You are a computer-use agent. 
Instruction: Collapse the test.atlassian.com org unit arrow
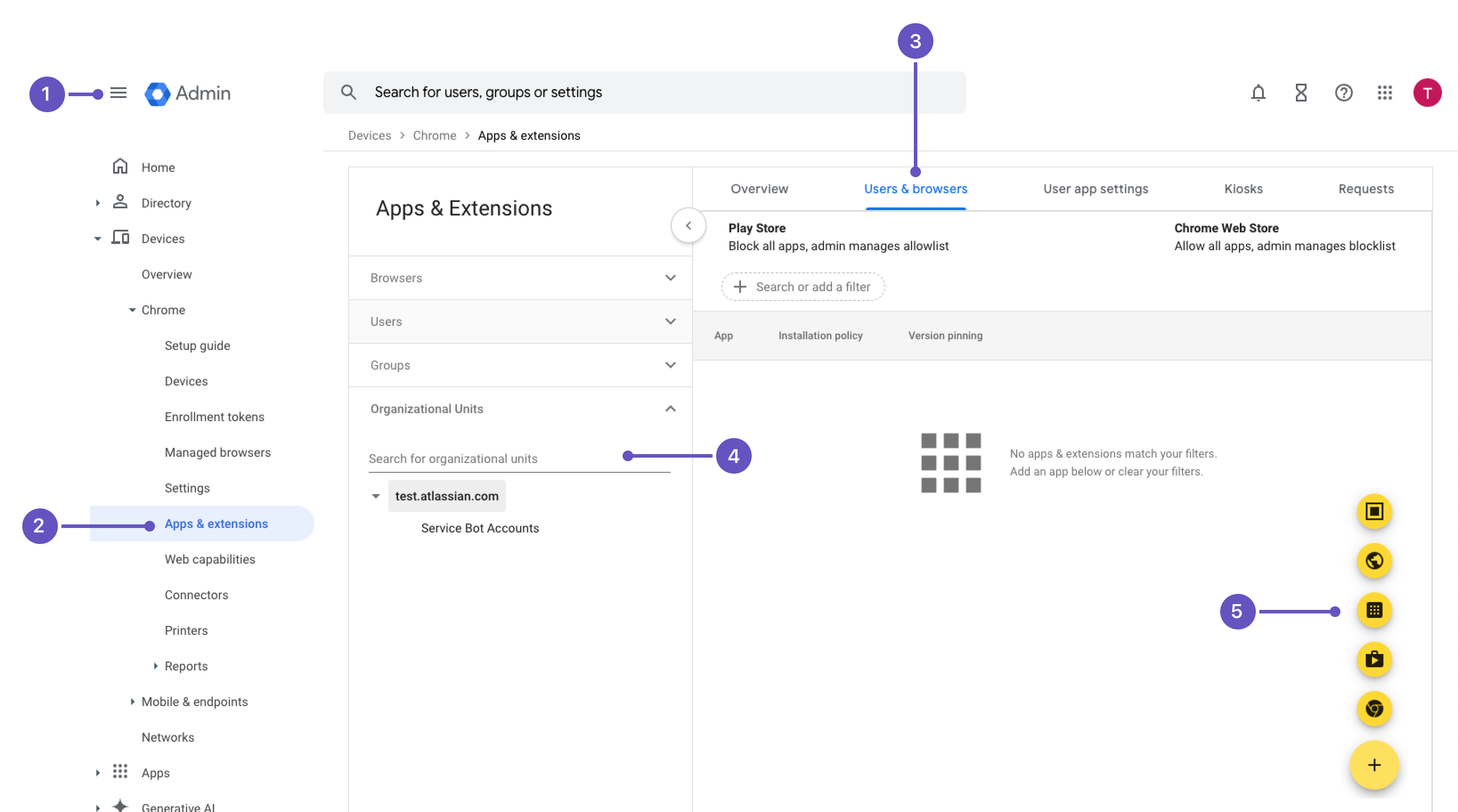coord(375,496)
